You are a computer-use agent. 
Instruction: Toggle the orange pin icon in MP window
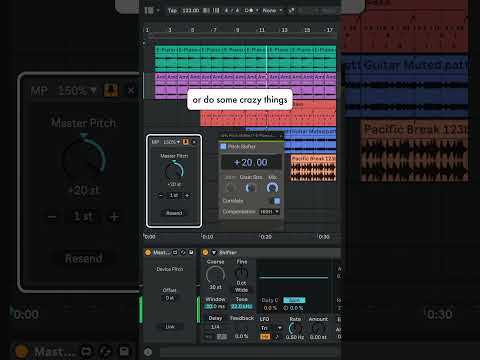coord(186,142)
